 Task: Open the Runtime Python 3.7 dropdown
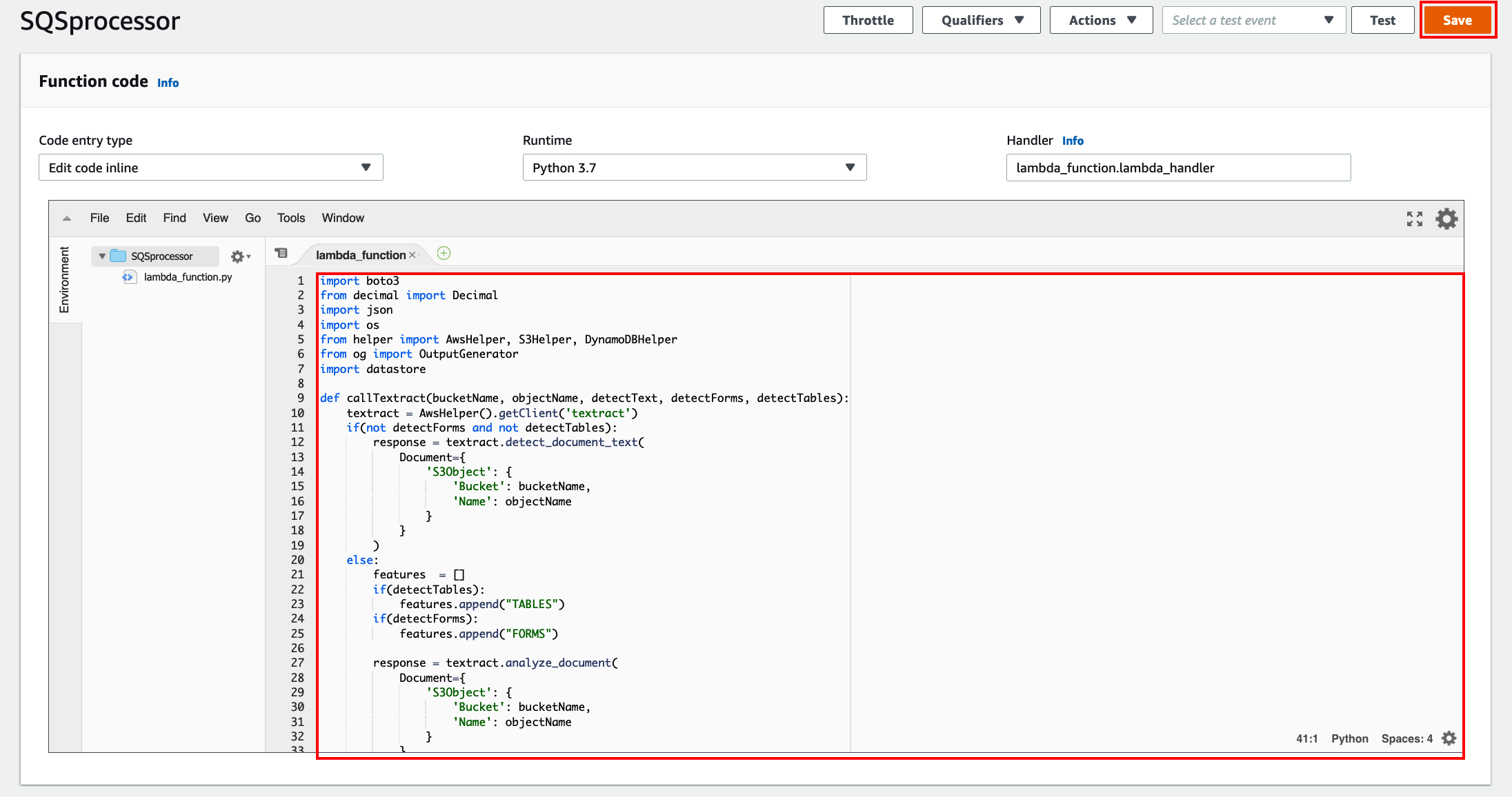click(693, 168)
